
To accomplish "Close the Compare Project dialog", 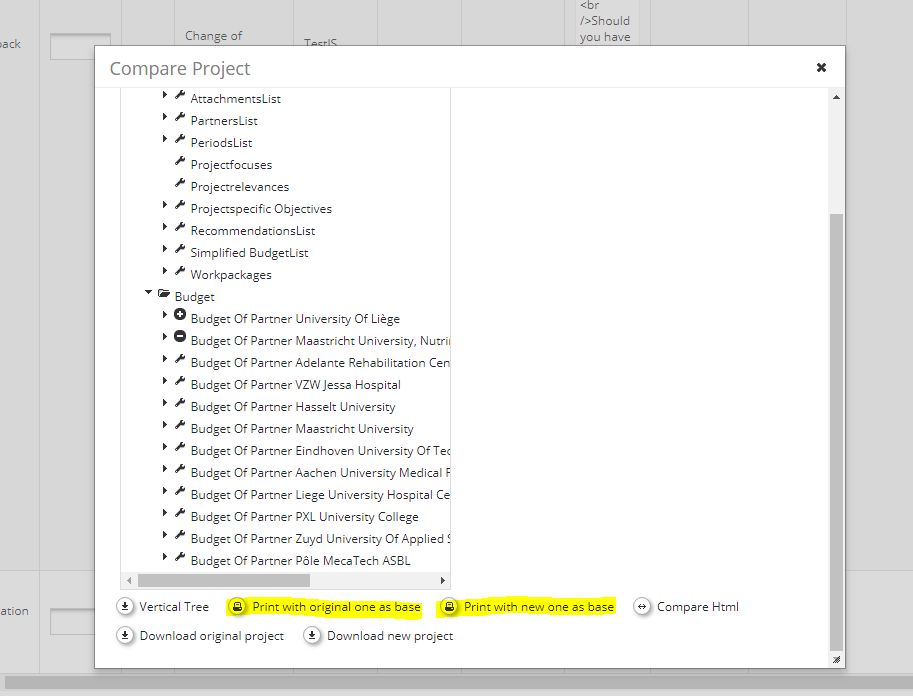I will pyautogui.click(x=821, y=68).
